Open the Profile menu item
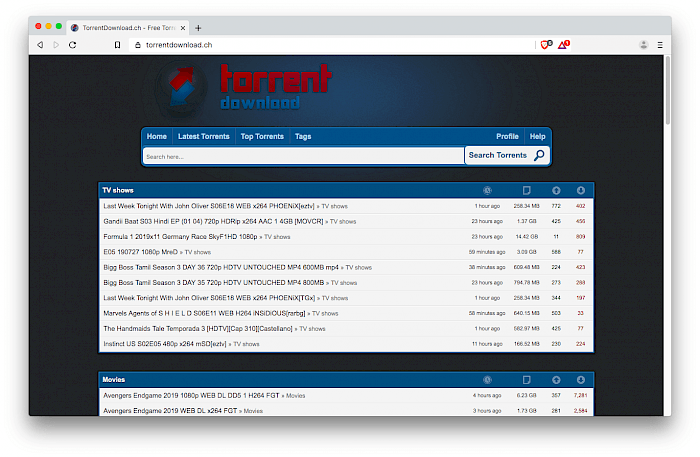Viewport: 700px width, 457px height. 507,137
